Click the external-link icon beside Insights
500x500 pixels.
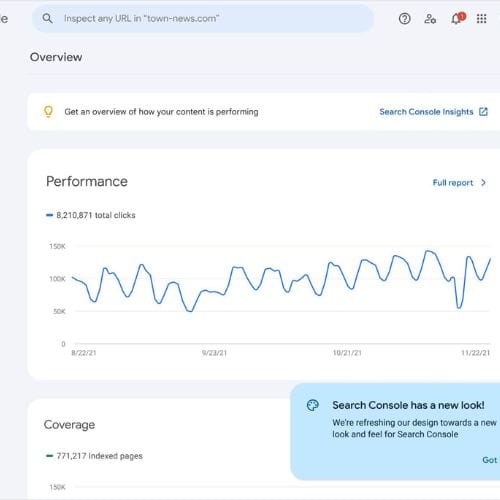coord(483,112)
